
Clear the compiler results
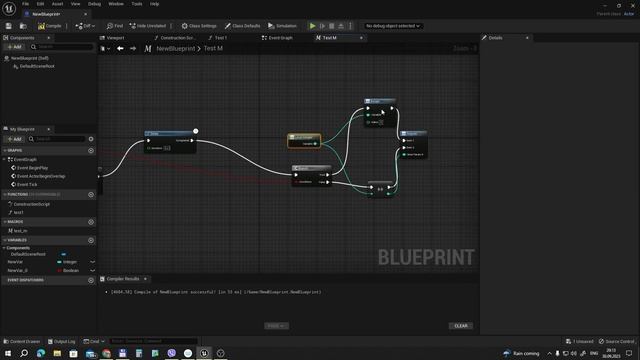461,326
